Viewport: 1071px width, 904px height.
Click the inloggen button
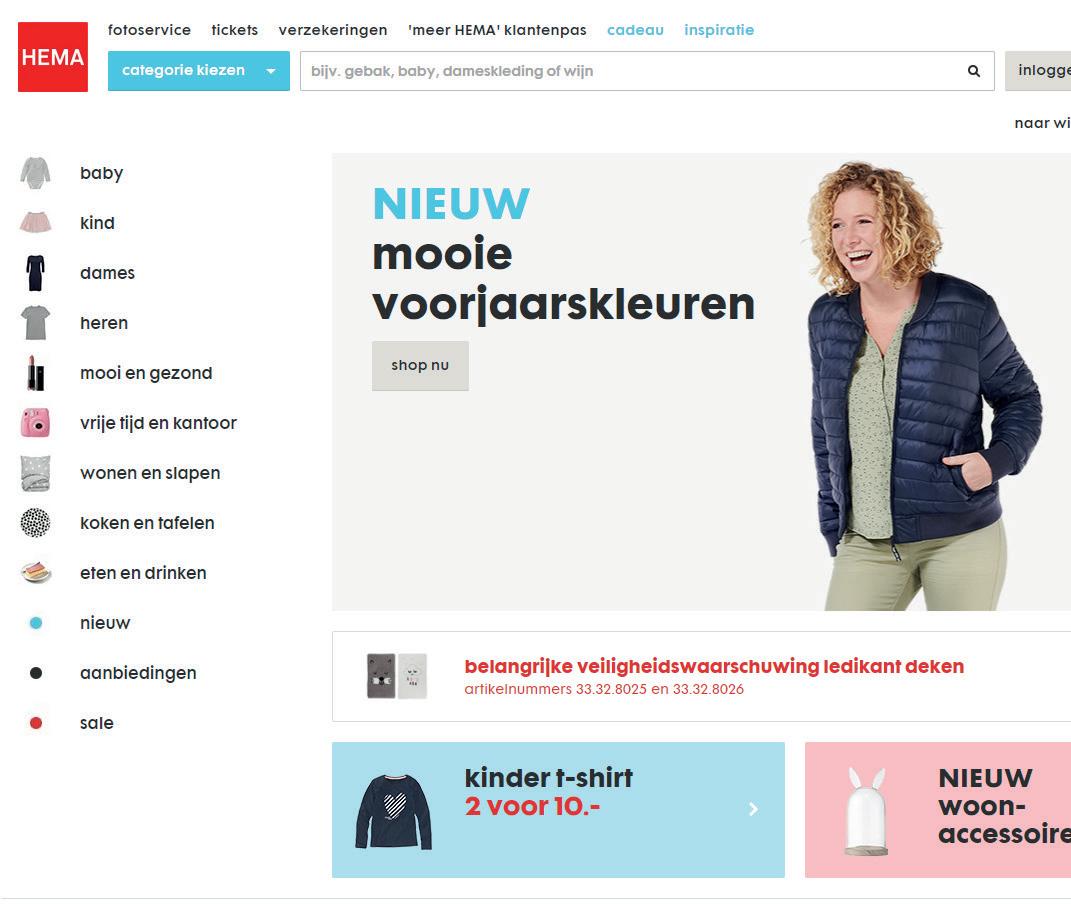click(1038, 71)
